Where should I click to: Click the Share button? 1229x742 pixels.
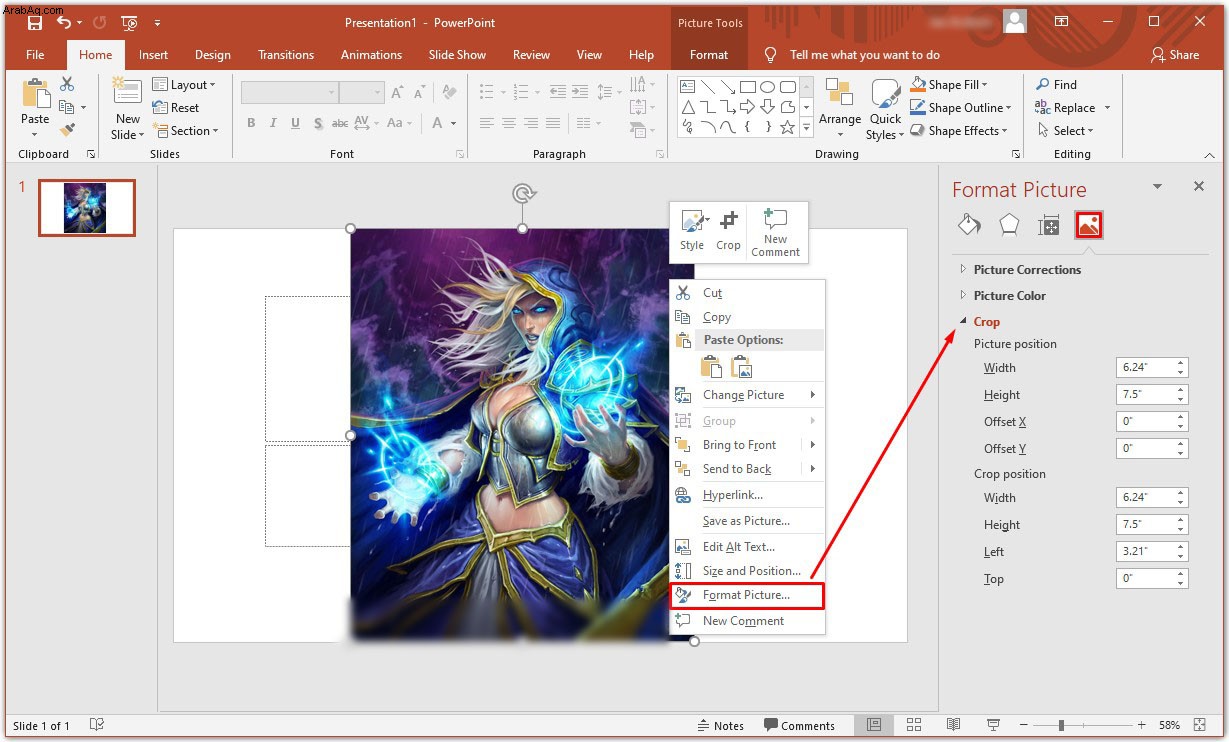click(1175, 55)
